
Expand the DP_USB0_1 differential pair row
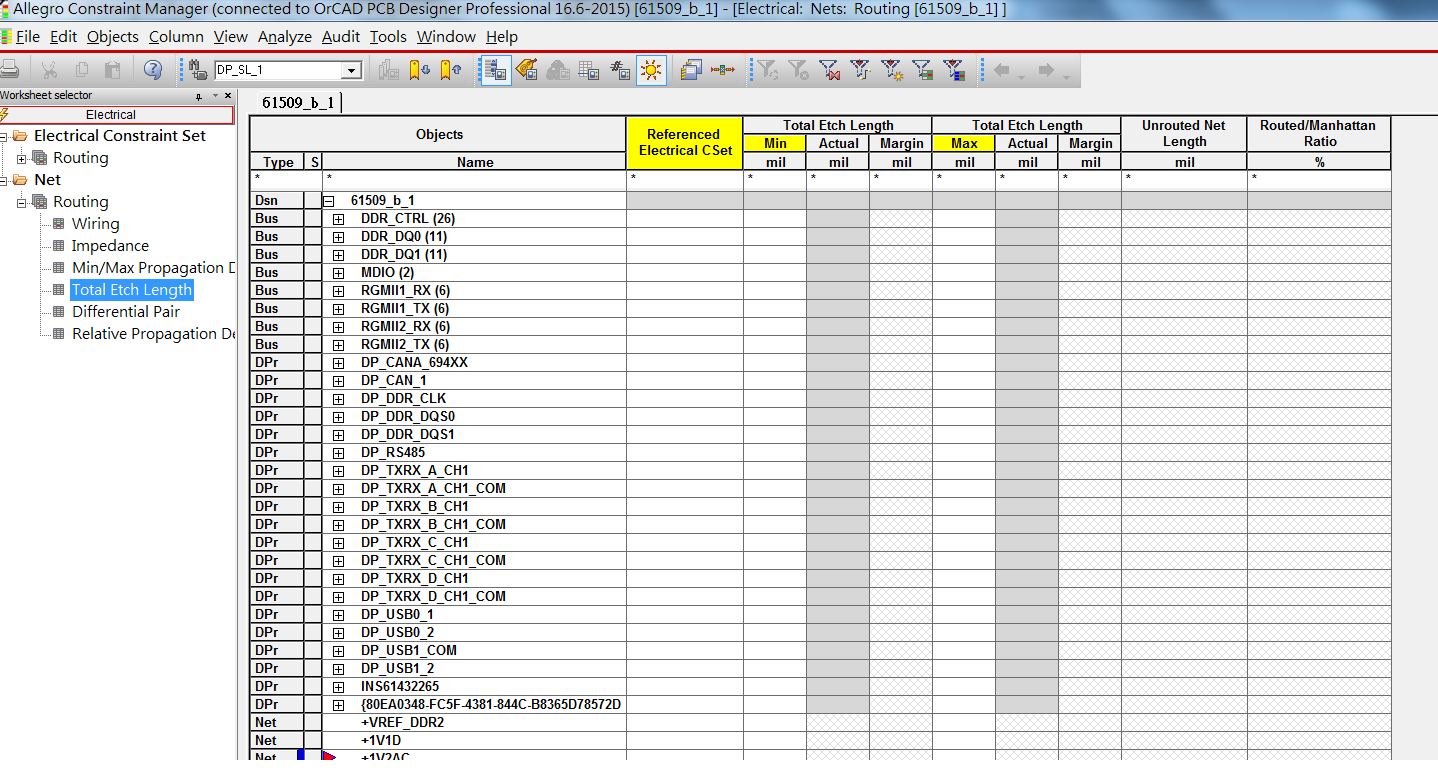coord(338,615)
